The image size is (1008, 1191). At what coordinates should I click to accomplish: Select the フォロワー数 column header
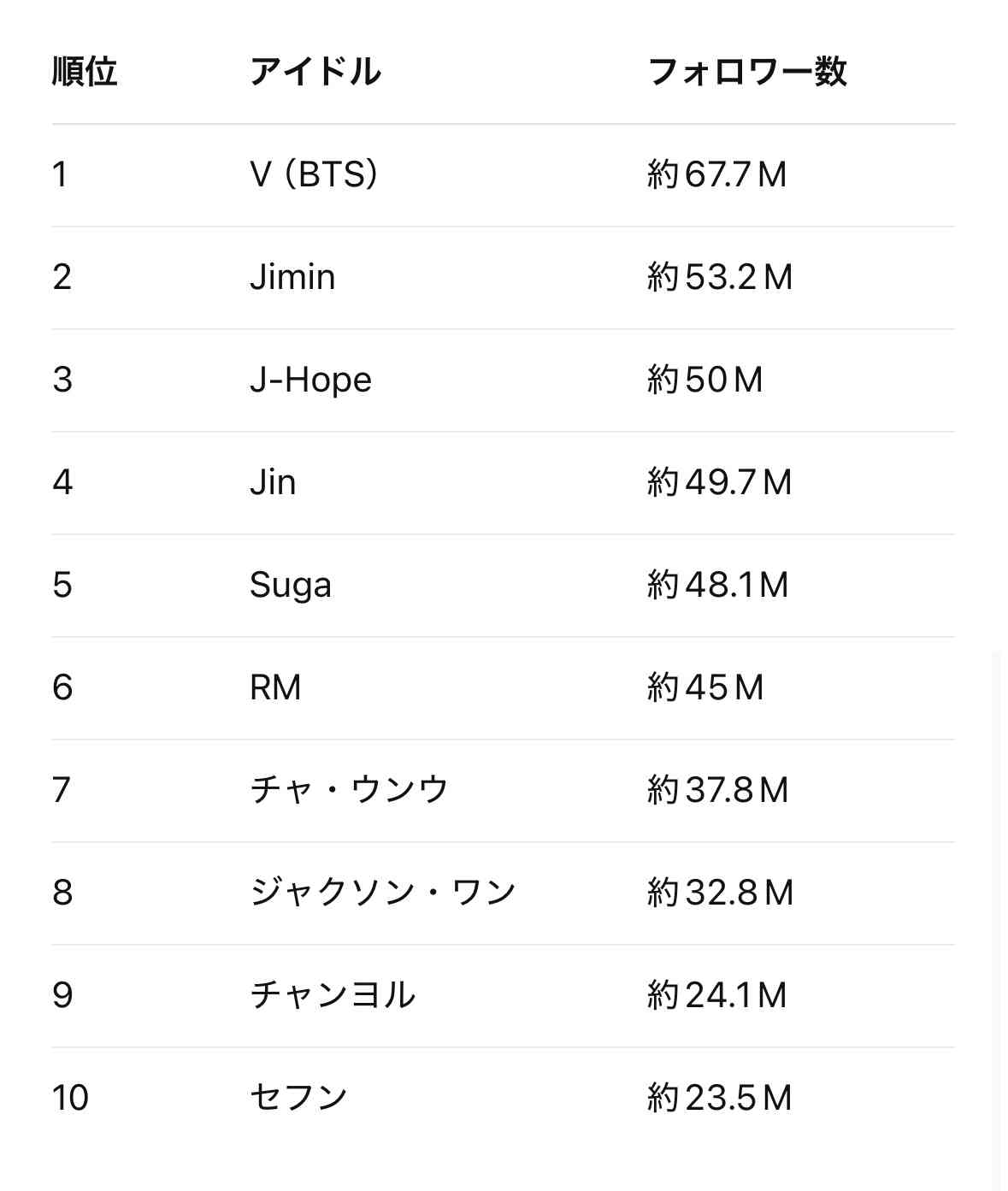coord(748,72)
